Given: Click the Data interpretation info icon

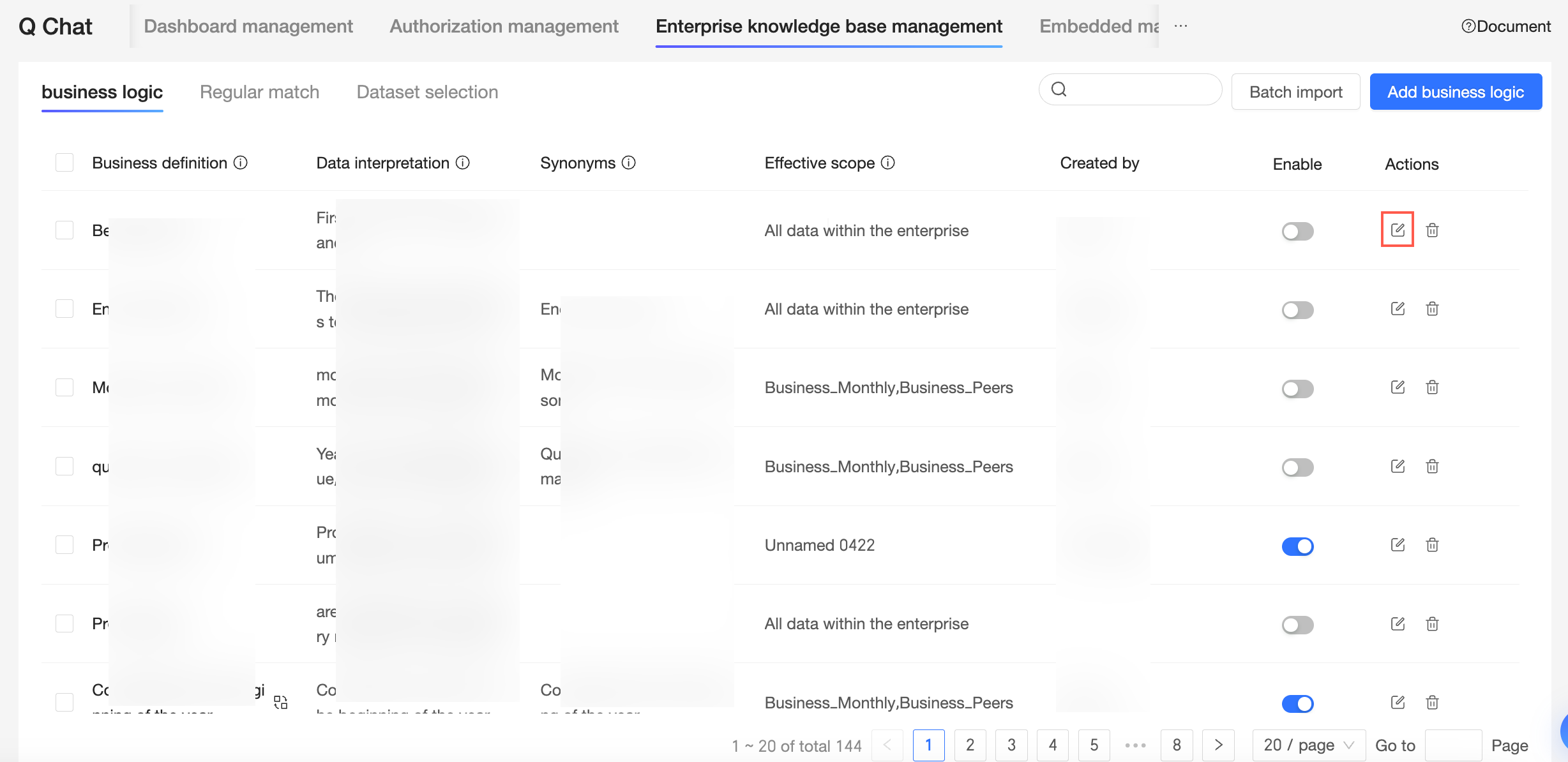Looking at the screenshot, I should (463, 163).
